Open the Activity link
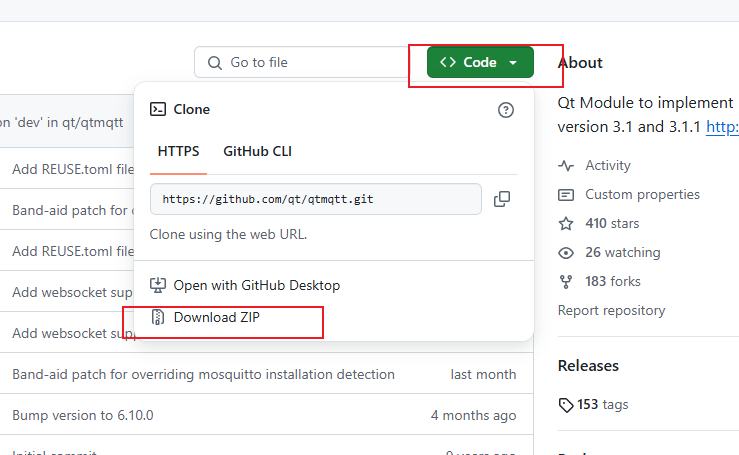Viewport: 739px width, 455px height. (608, 165)
